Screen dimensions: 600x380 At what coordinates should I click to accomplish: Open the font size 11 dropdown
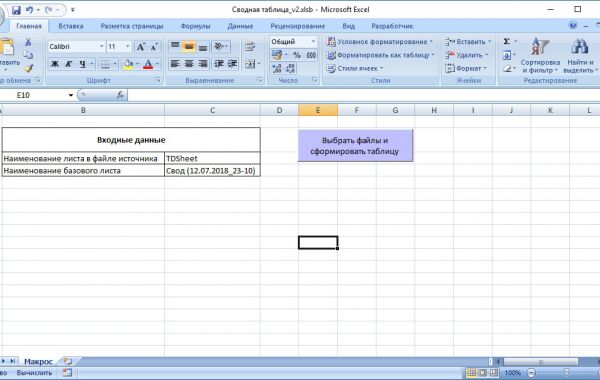pyautogui.click(x=127, y=47)
